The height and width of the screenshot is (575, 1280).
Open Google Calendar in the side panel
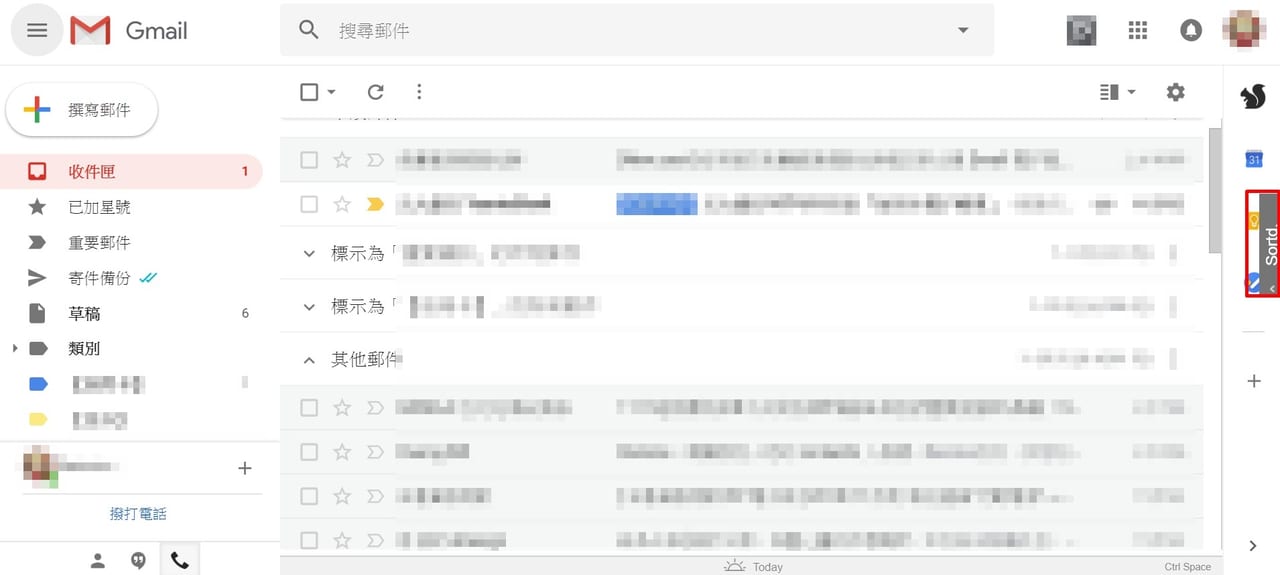(x=1254, y=158)
